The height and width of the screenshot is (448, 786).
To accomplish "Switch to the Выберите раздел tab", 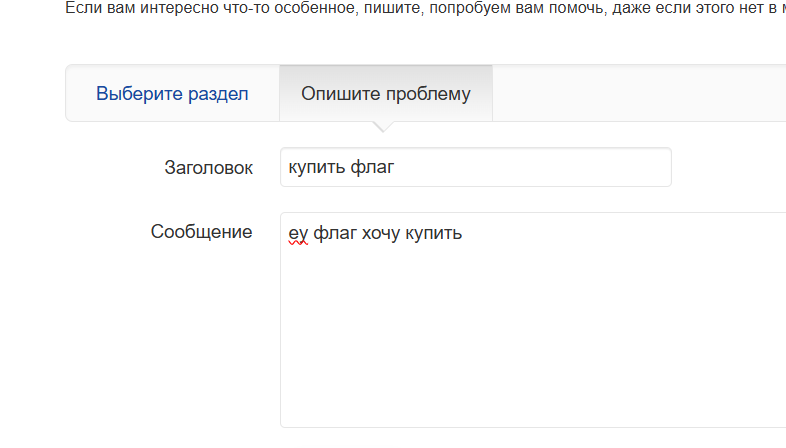I will click(172, 94).
